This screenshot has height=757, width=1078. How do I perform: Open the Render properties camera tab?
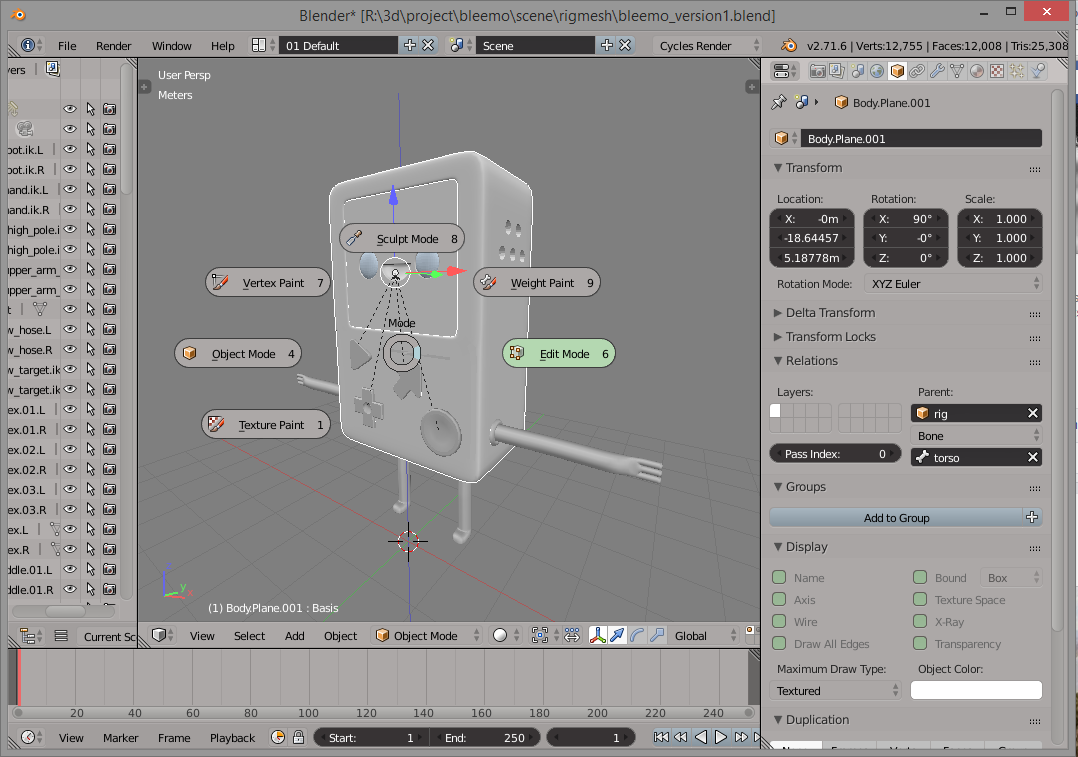(817, 71)
